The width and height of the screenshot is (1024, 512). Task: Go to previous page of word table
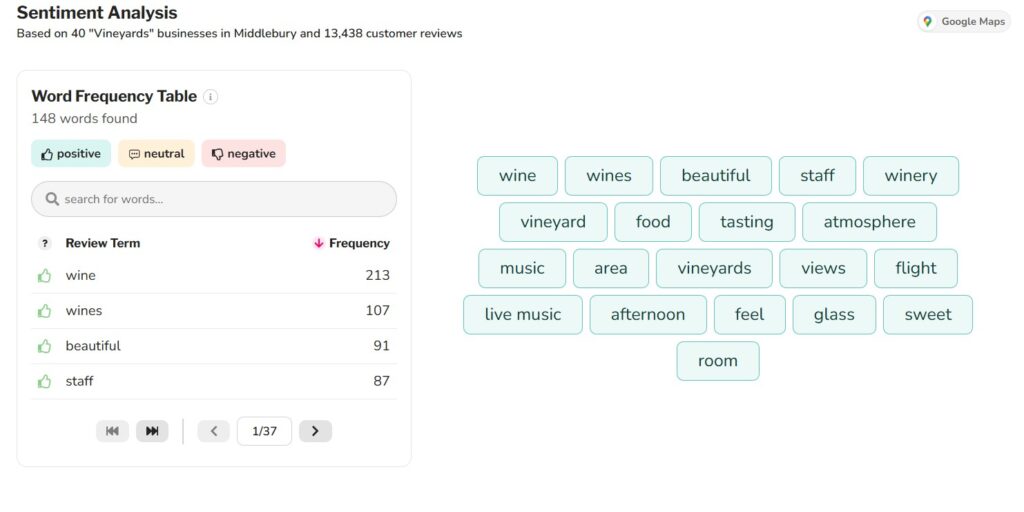[213, 431]
